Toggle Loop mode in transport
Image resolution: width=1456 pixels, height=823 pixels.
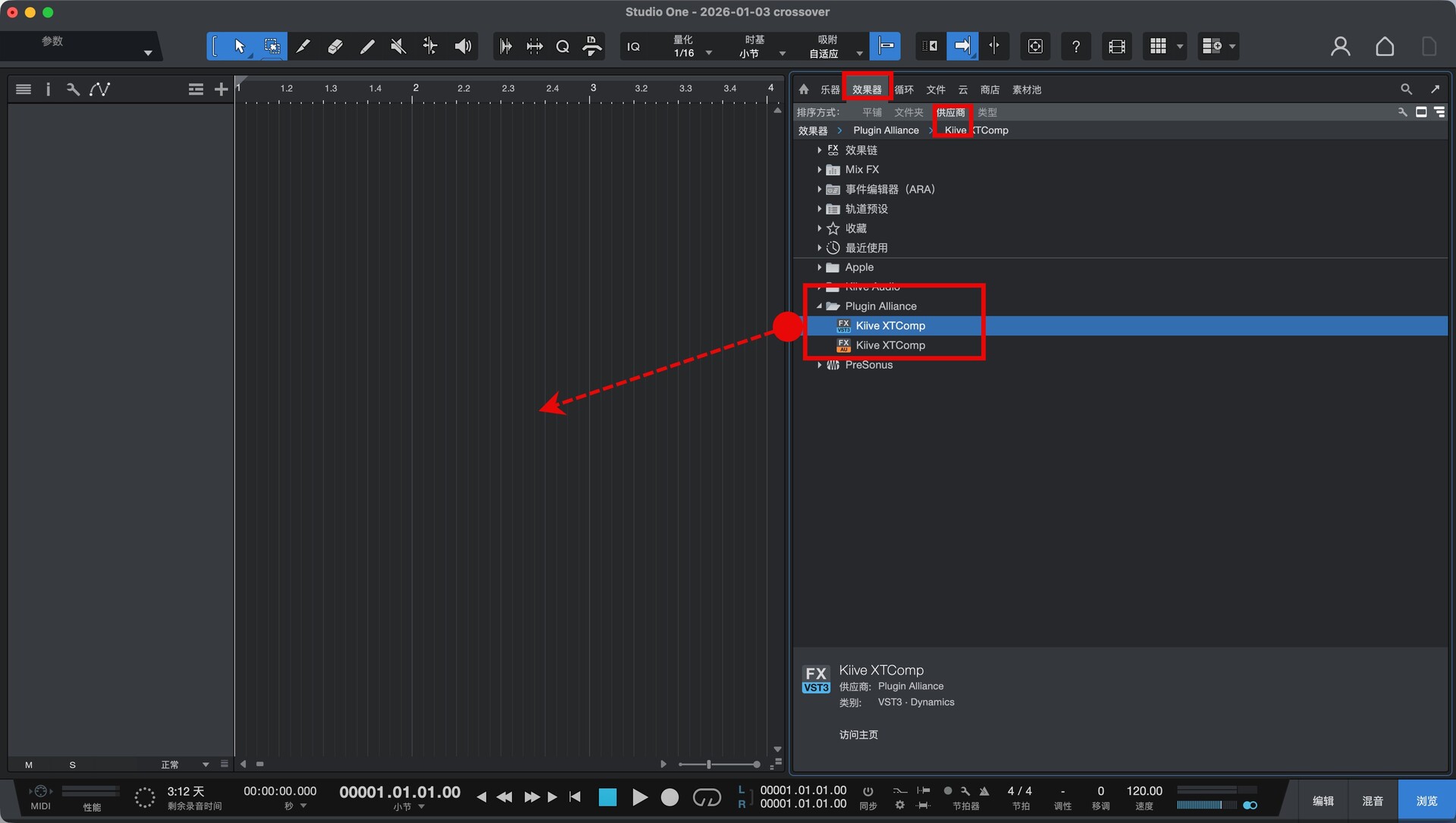[x=707, y=797]
